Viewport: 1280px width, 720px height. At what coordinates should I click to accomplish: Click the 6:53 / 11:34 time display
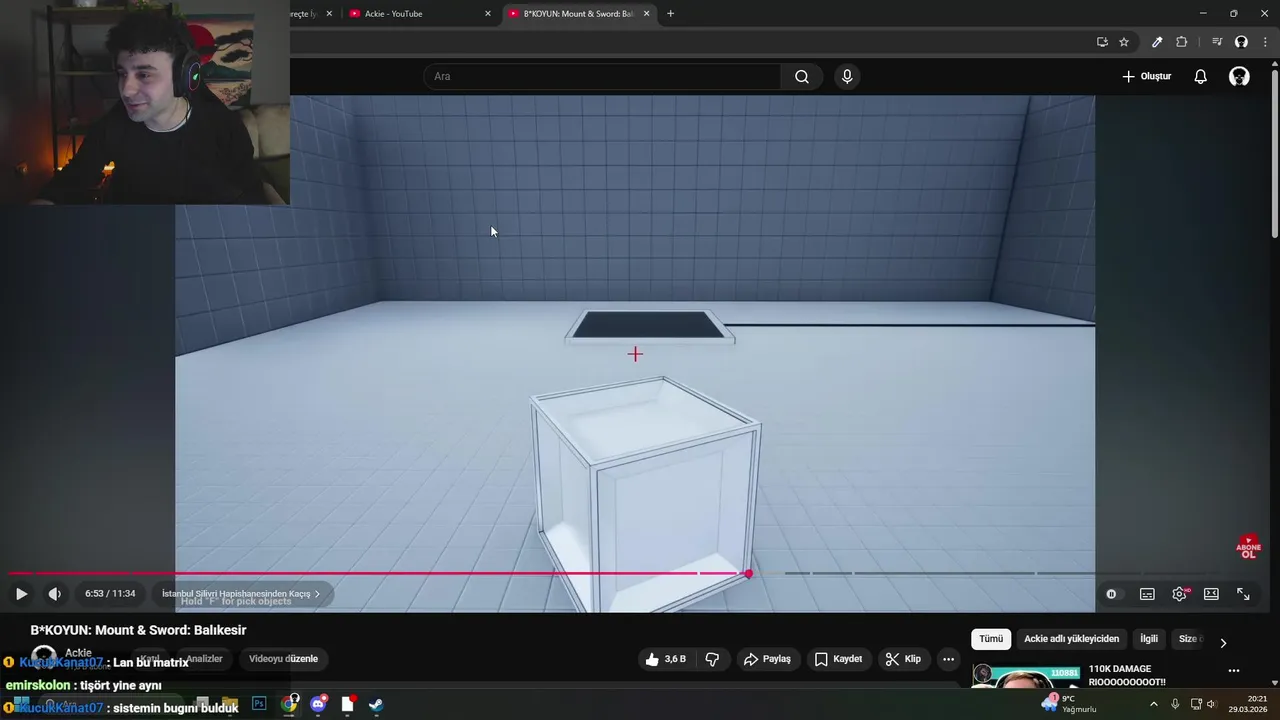point(110,594)
